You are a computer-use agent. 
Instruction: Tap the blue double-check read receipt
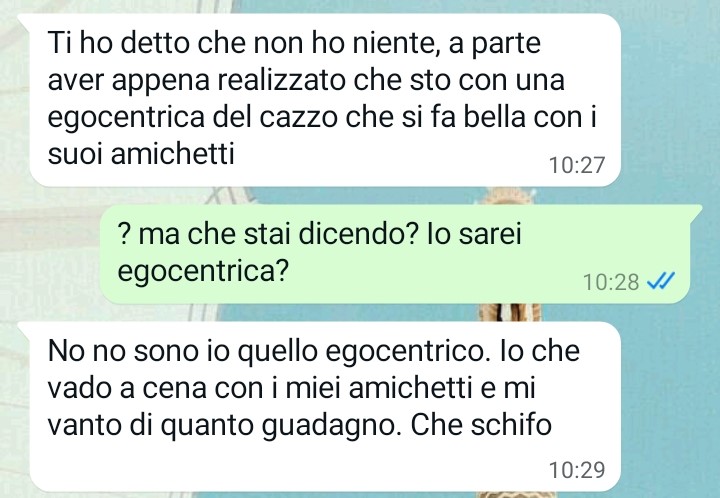(661, 281)
